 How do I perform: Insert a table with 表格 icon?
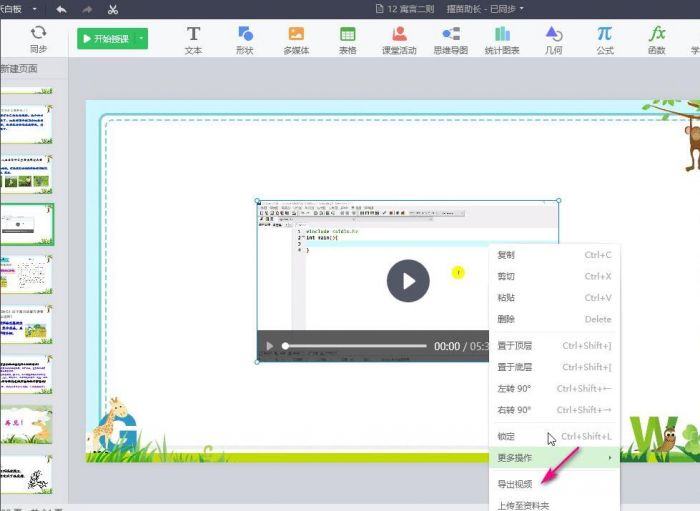(348, 39)
